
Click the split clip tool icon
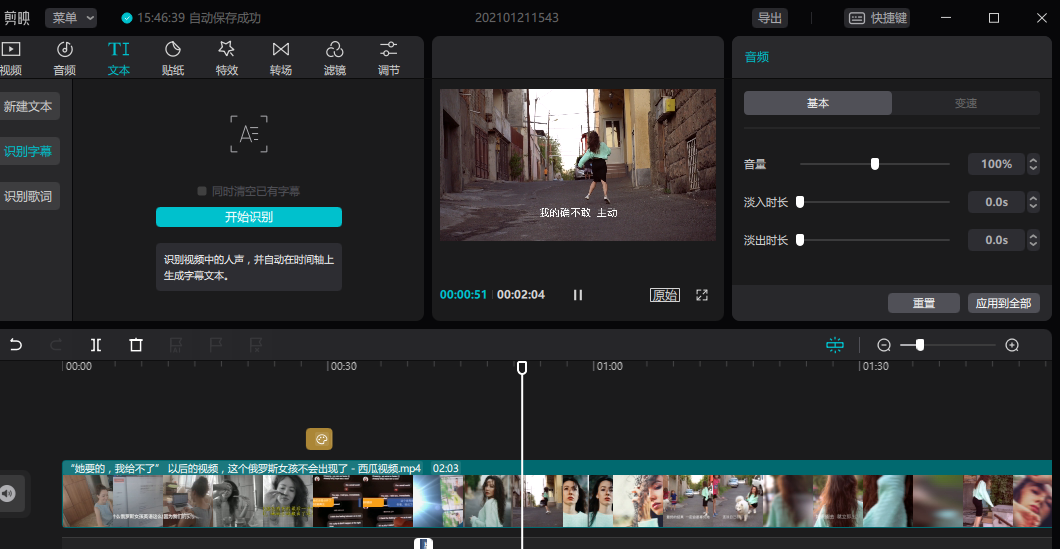pos(96,345)
